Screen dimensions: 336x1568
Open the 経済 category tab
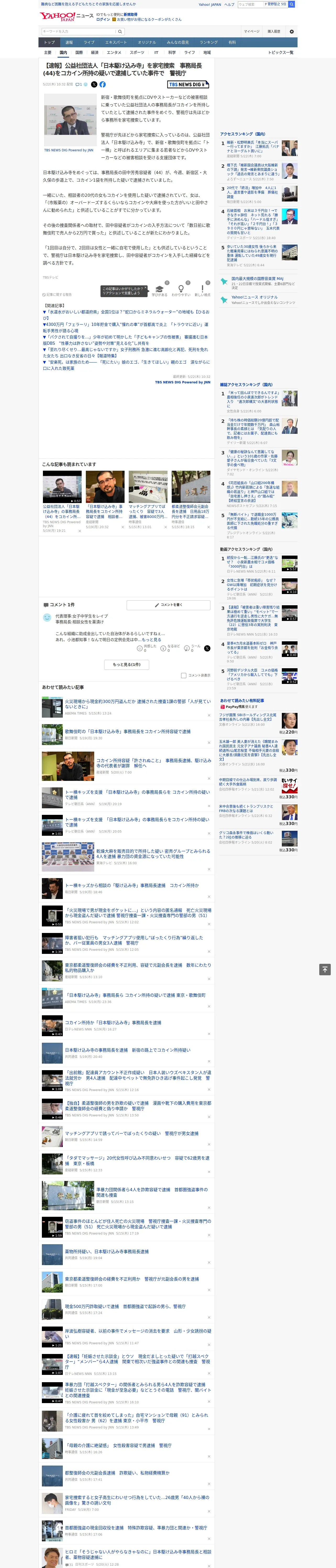click(x=94, y=52)
